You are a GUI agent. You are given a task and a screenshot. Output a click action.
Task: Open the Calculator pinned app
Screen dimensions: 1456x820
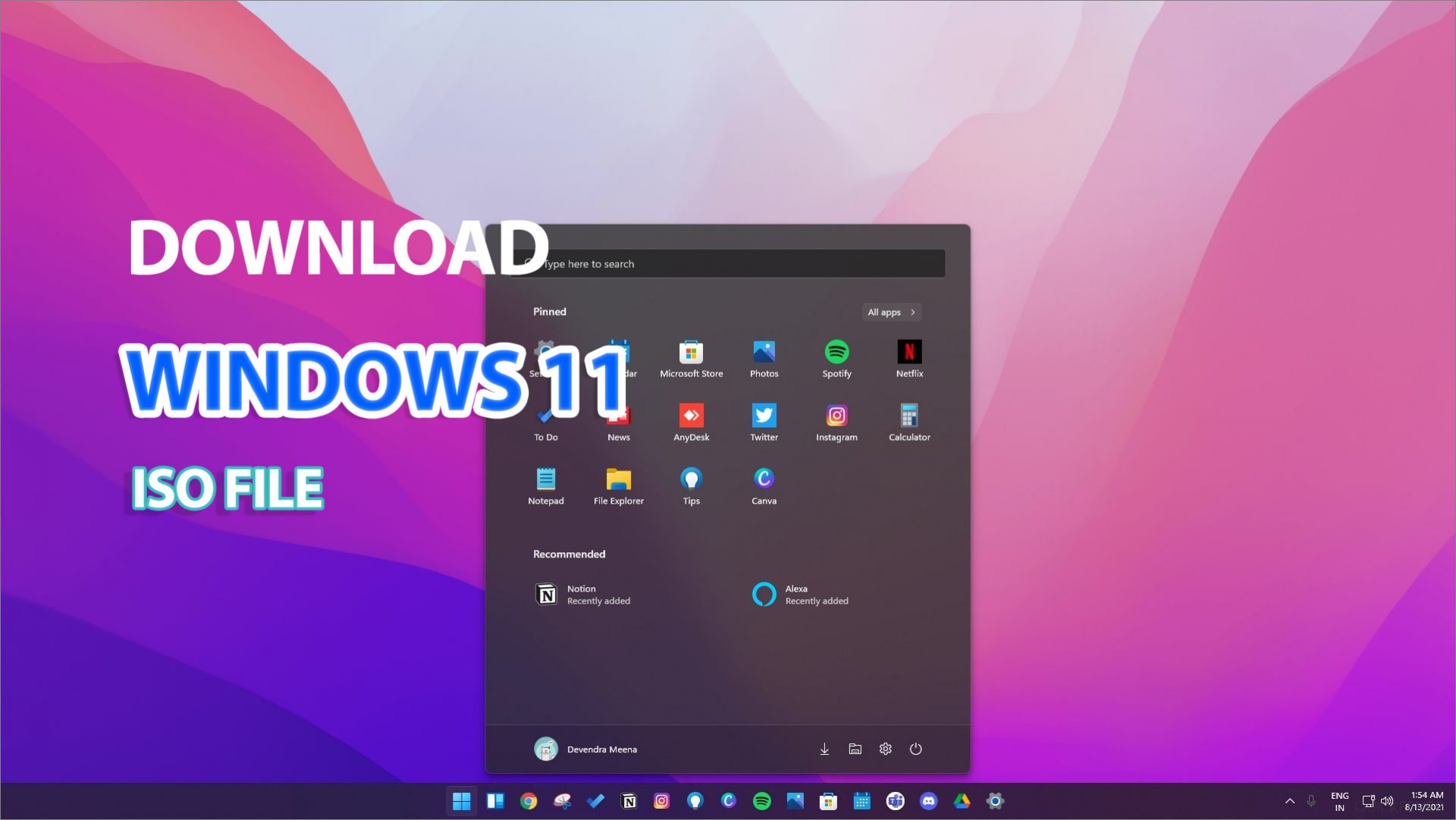click(x=909, y=423)
